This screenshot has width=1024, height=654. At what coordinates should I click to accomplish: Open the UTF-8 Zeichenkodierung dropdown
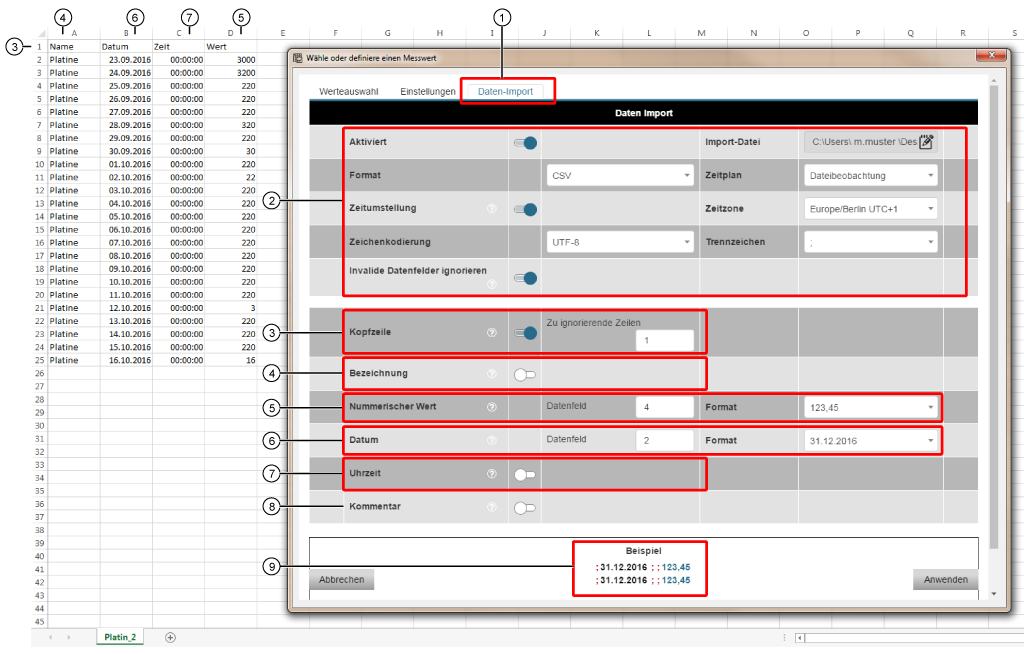click(619, 242)
